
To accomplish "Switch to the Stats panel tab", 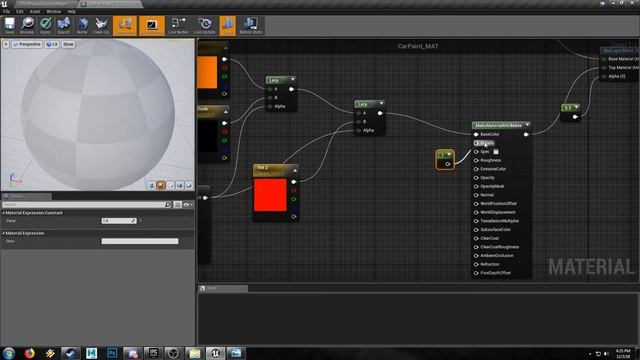I will pyautogui.click(x=223, y=288).
